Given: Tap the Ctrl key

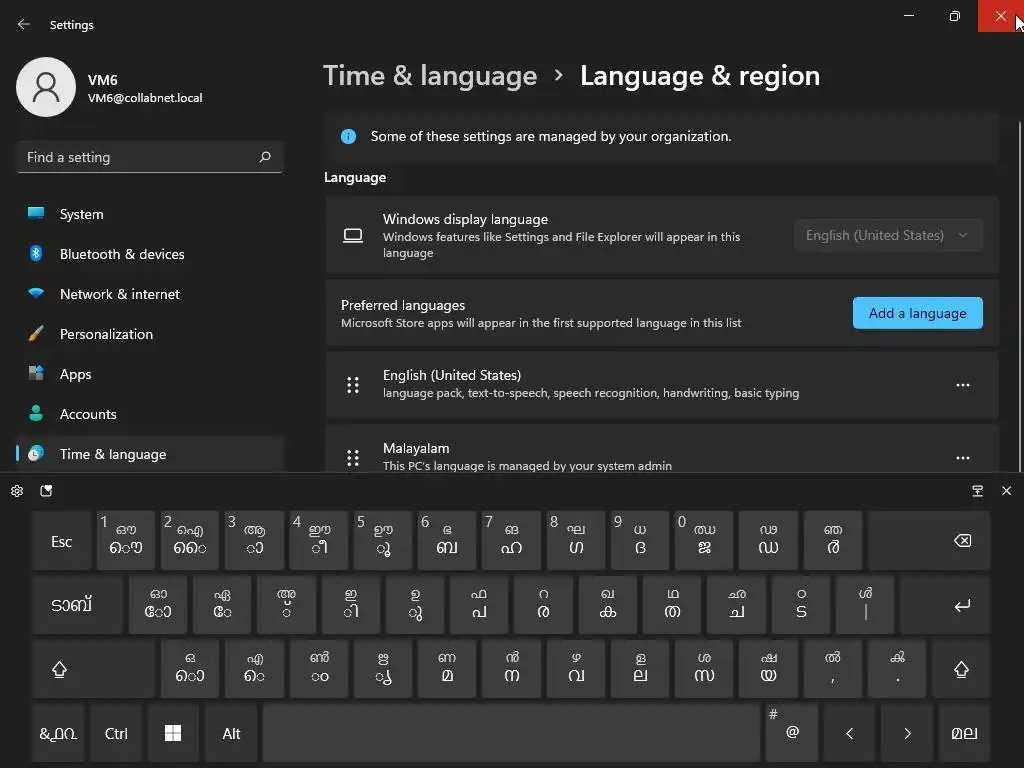Looking at the screenshot, I should [116, 733].
